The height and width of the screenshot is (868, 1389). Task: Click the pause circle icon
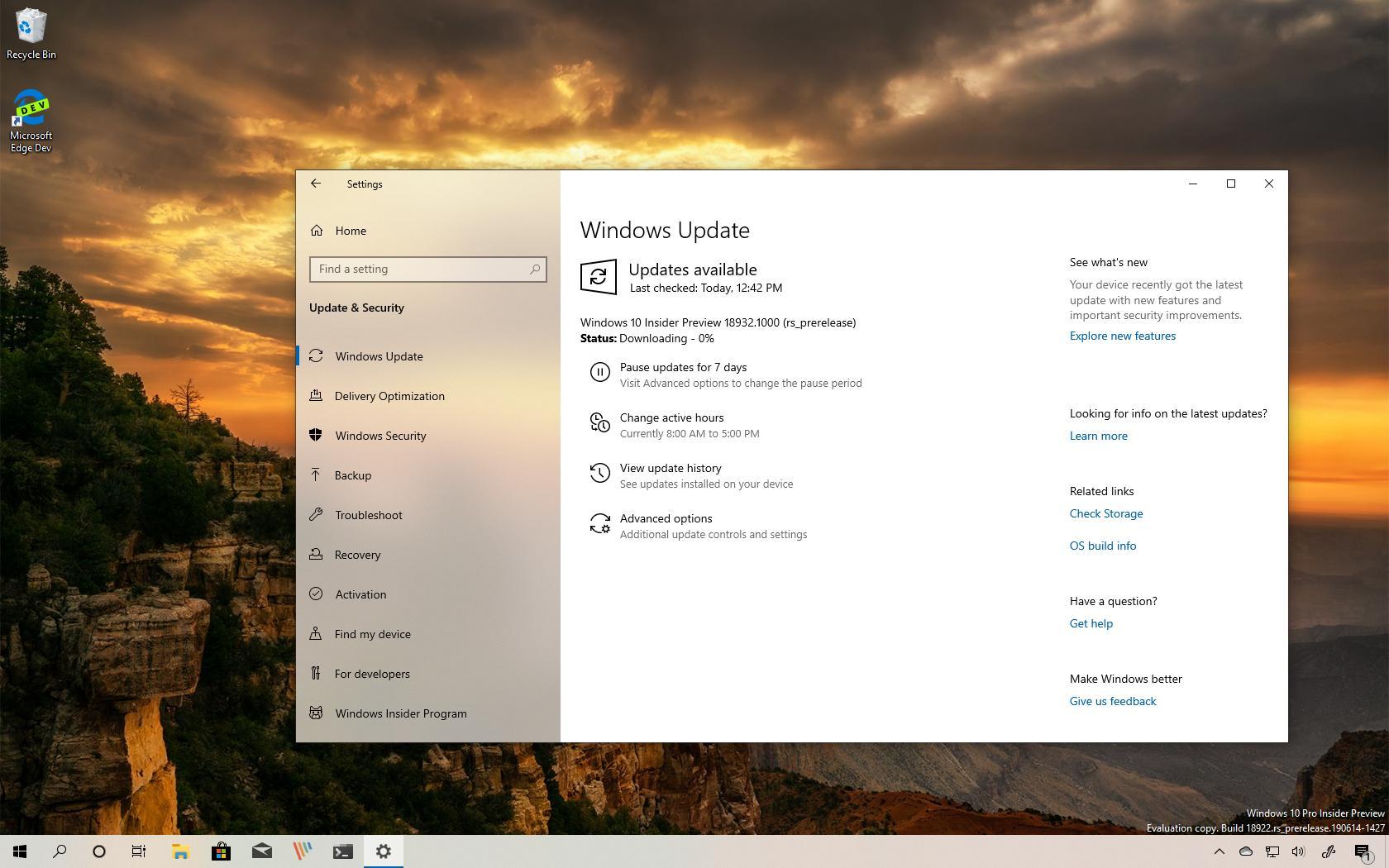coord(599,372)
